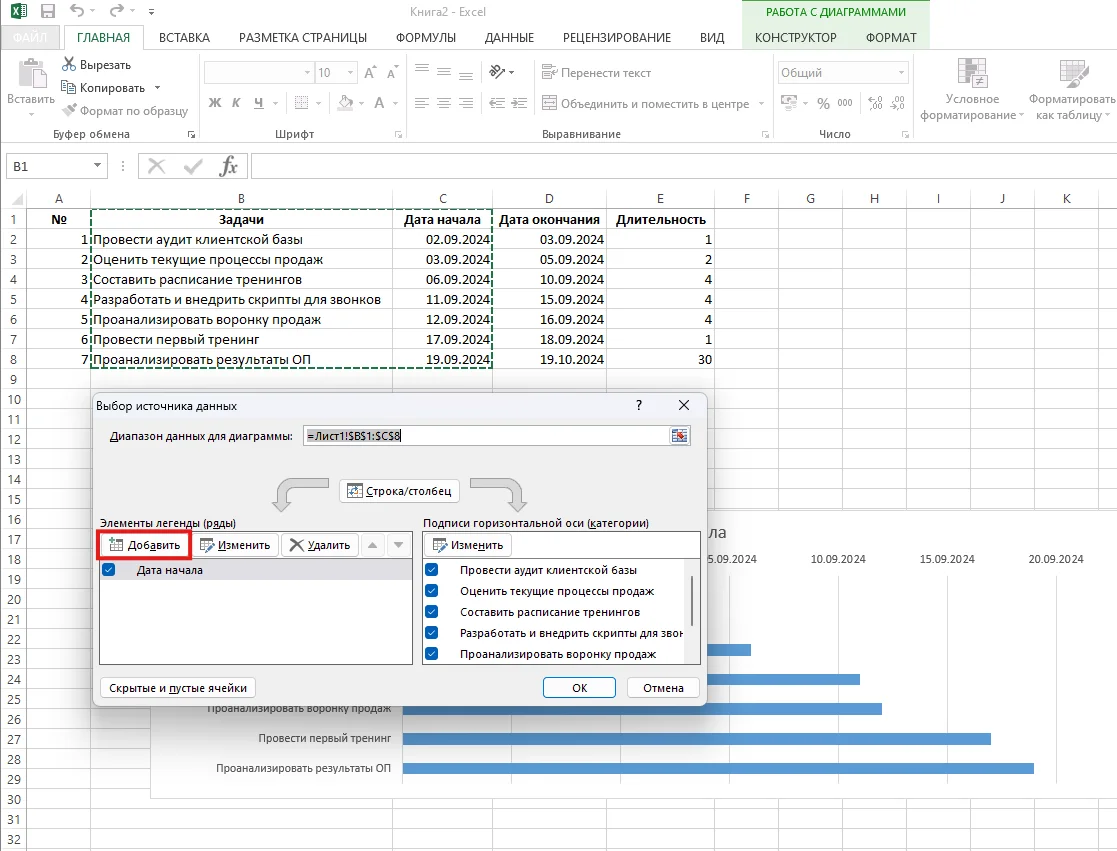This screenshot has height=851, width=1117.
Task: Click Изменить under horizontal axis labels
Action: tap(468, 545)
